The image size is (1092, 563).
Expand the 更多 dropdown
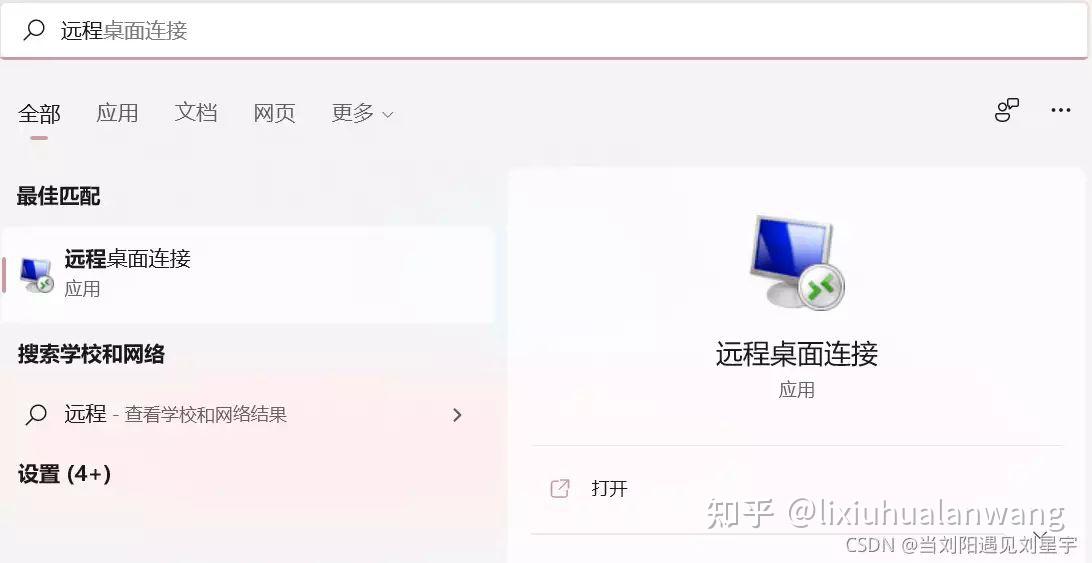tap(362, 113)
